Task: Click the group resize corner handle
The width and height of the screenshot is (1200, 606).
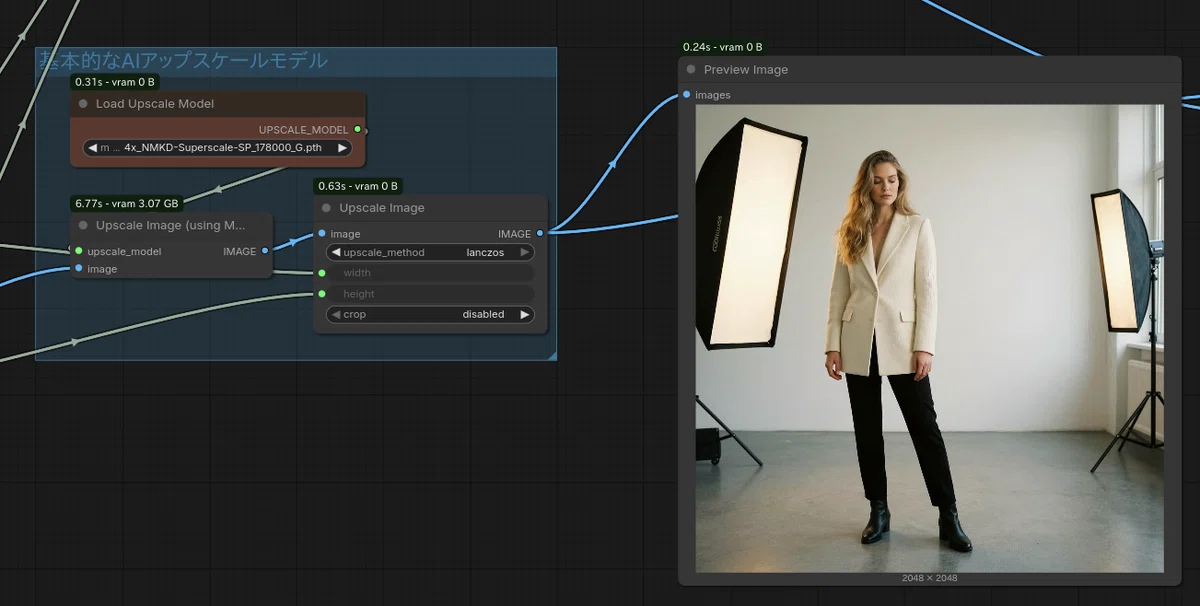Action: pyautogui.click(x=551, y=354)
